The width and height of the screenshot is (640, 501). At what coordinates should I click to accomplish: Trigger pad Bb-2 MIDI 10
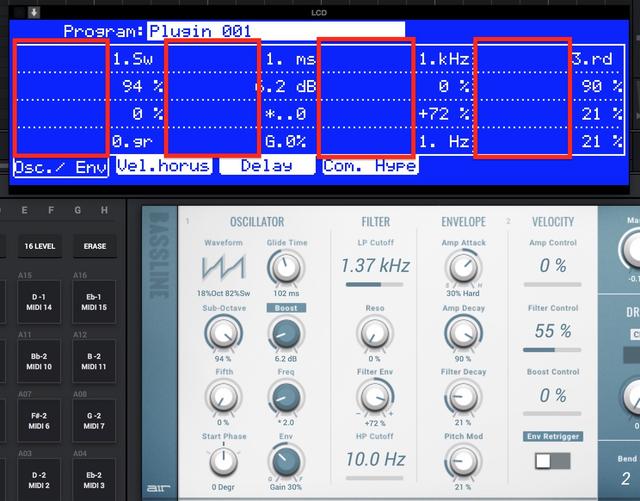click(x=39, y=361)
